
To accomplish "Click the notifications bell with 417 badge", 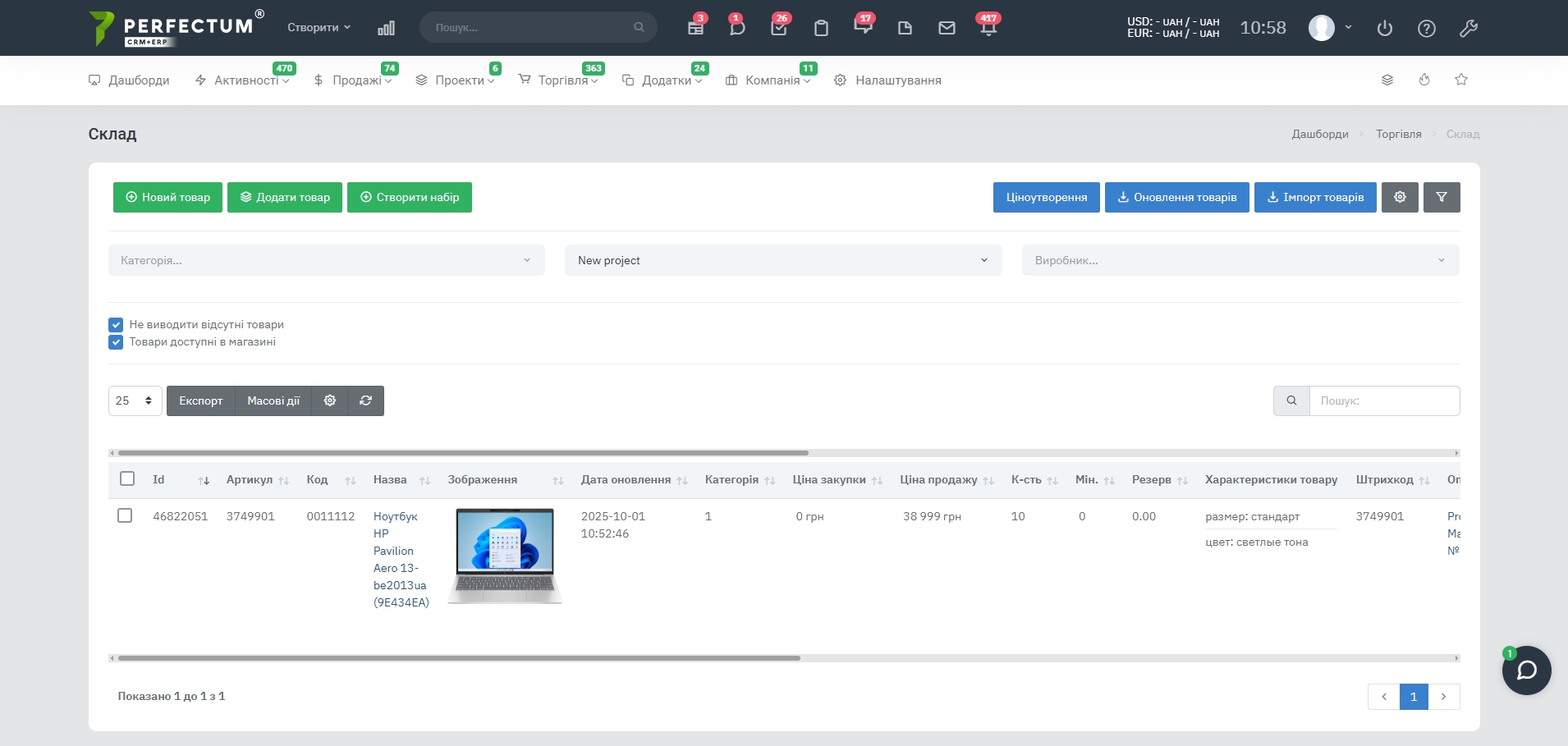I will click(988, 28).
